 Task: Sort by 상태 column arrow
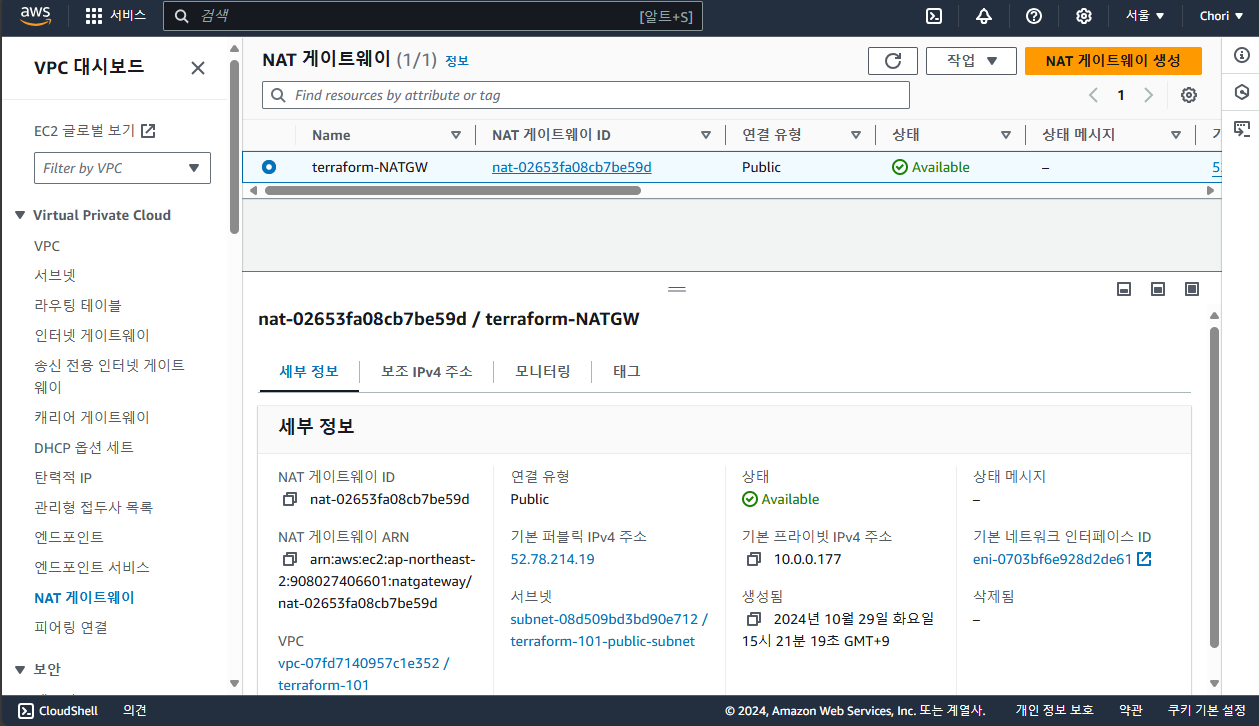(x=1006, y=135)
